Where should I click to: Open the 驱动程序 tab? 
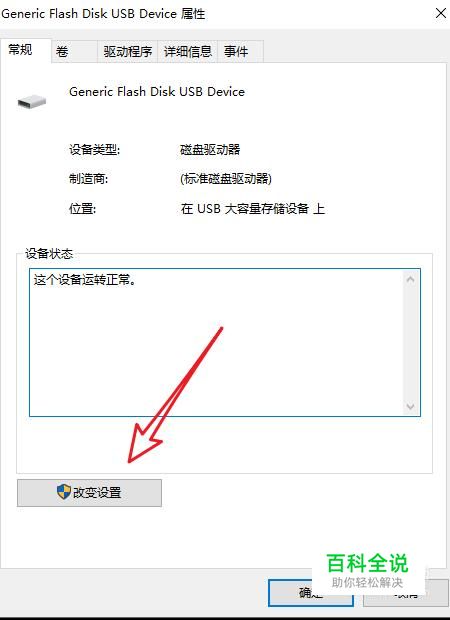[x=128, y=51]
